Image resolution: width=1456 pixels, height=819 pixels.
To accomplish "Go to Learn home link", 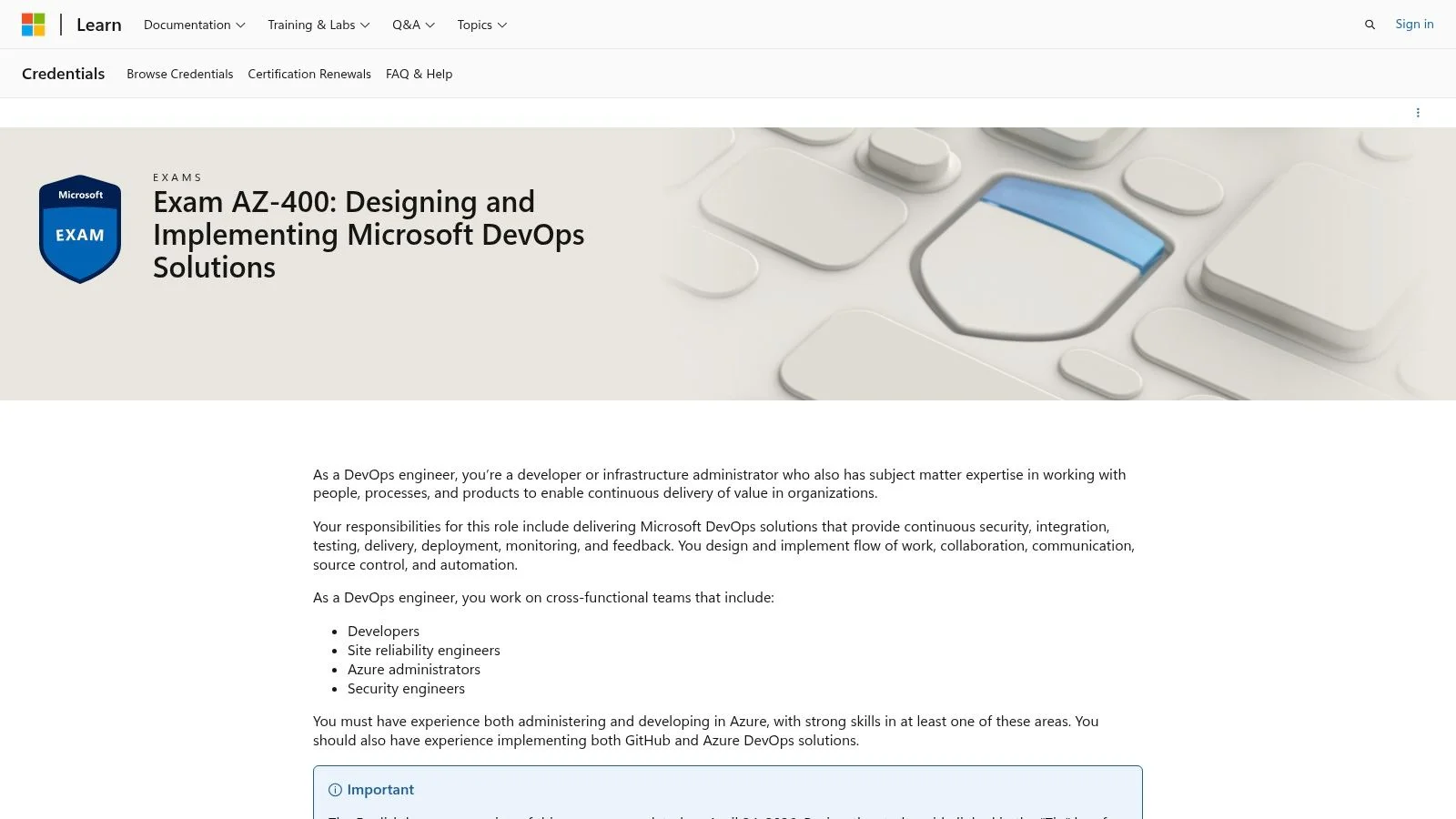I will [x=99, y=25].
